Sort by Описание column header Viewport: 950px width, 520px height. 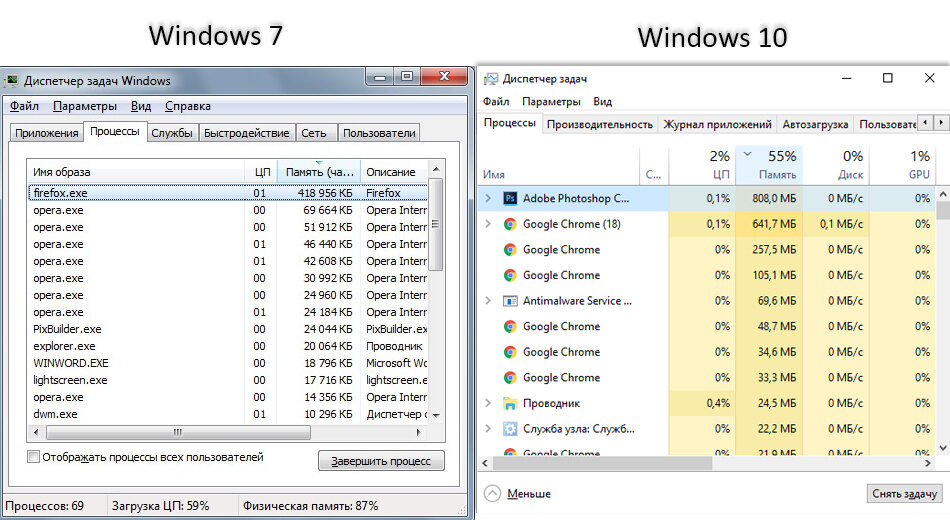pos(394,172)
